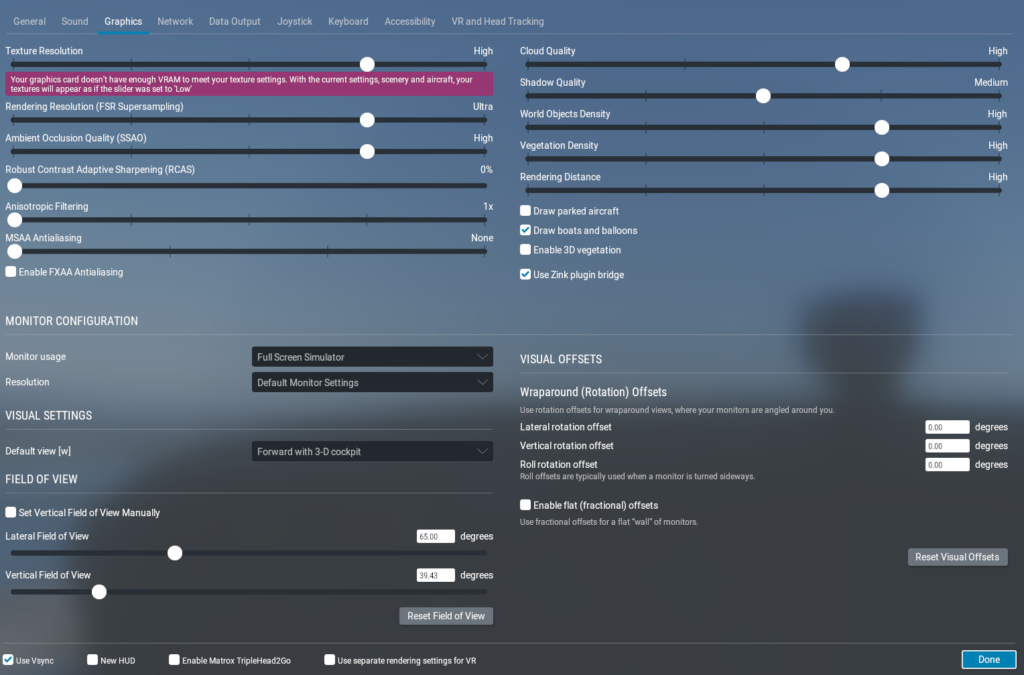Click the Texture Resolution slider handle

pyautogui.click(x=367, y=64)
